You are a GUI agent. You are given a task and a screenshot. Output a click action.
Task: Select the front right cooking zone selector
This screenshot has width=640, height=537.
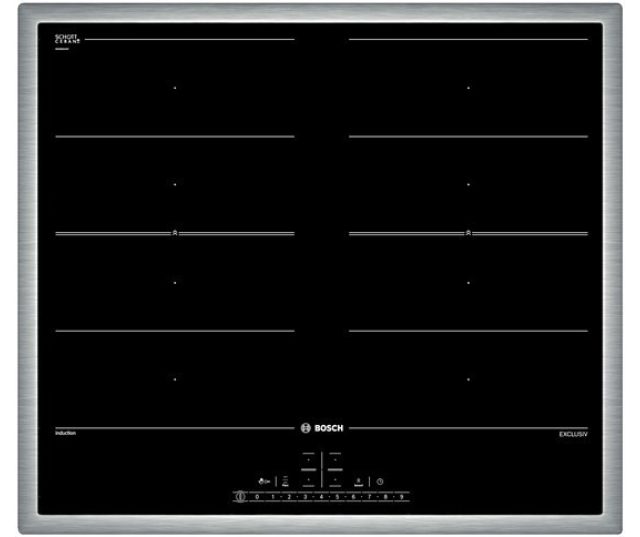tap(335, 479)
